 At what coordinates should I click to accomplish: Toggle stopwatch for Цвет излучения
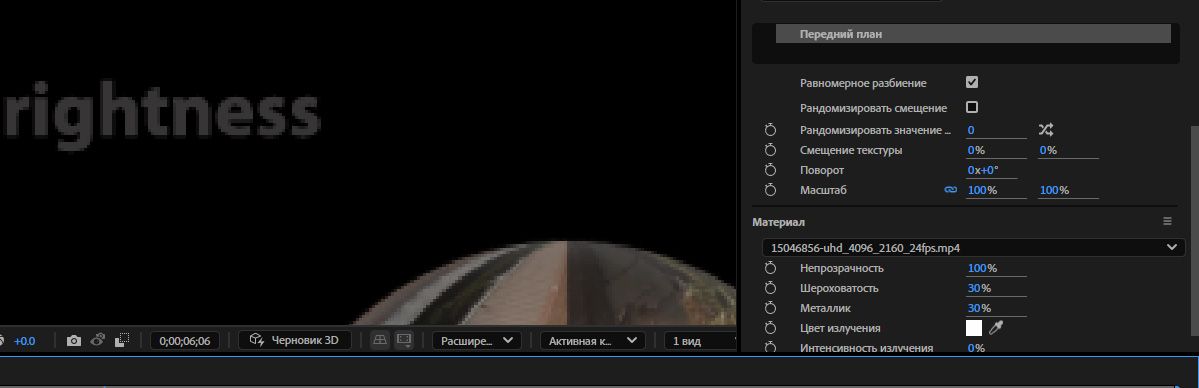click(x=770, y=328)
